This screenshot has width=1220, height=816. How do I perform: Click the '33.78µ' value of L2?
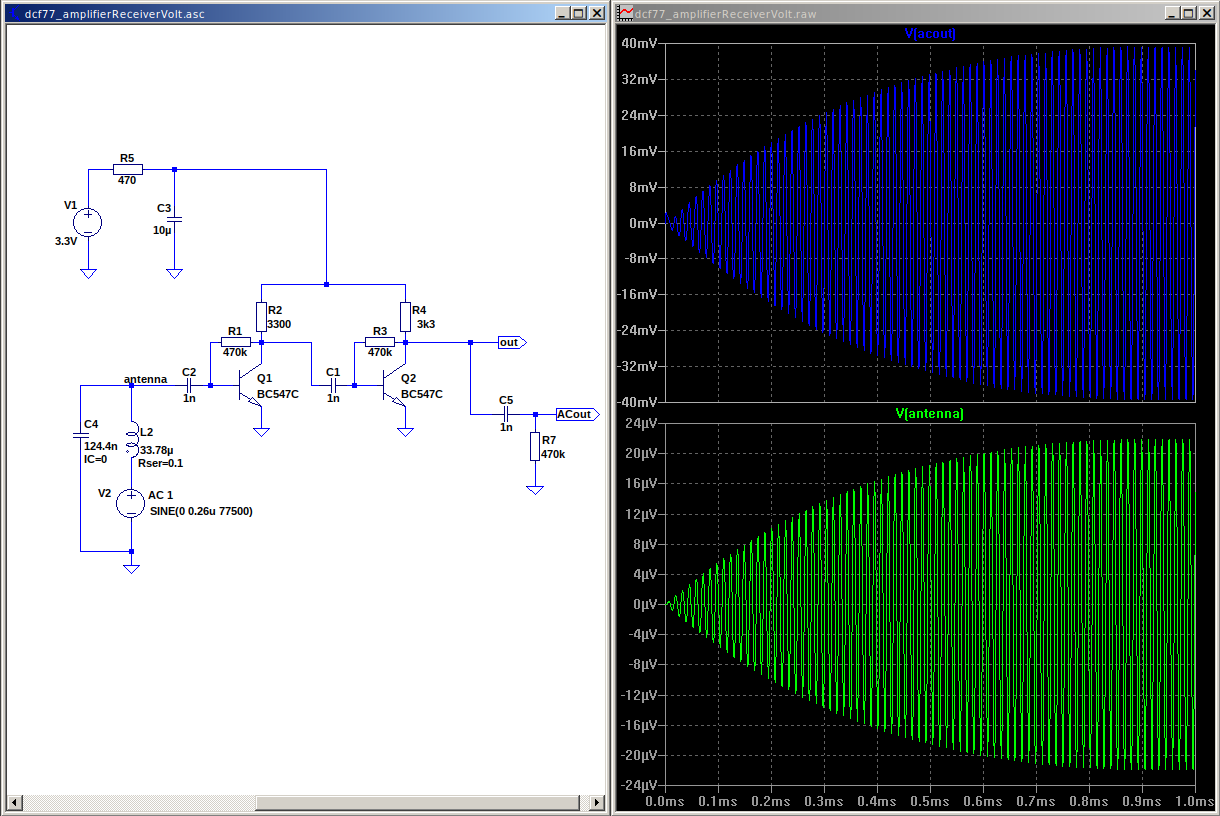(157, 450)
